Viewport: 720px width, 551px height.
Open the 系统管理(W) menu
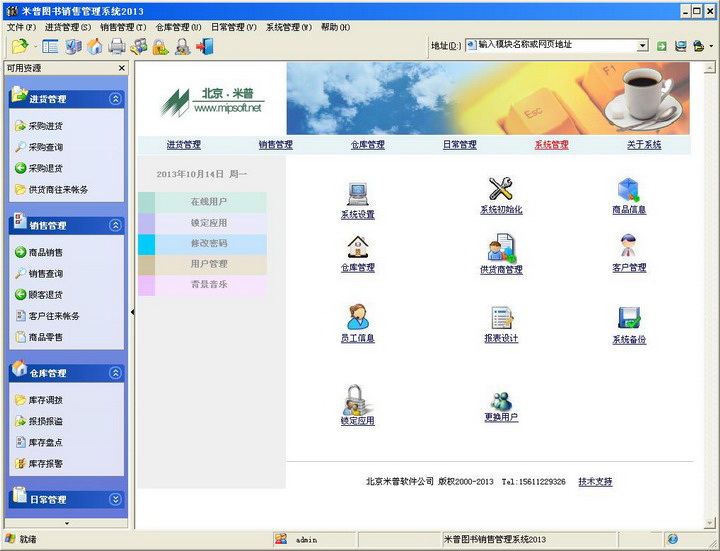tap(289, 27)
